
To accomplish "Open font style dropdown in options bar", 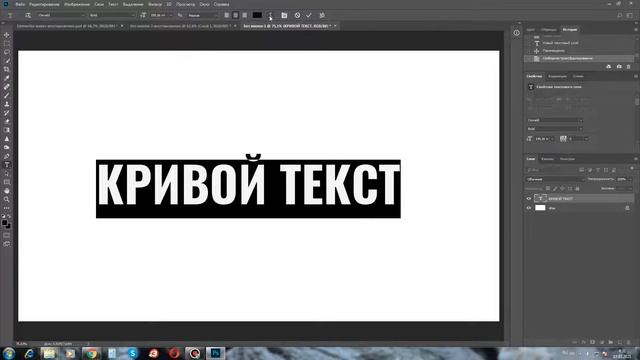I will tap(133, 15).
